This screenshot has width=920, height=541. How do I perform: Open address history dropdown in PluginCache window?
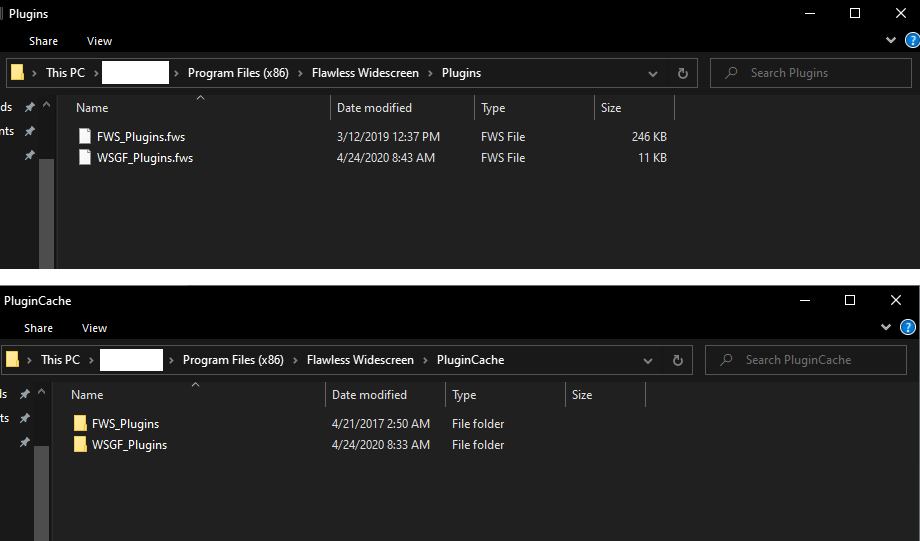pyautogui.click(x=648, y=360)
